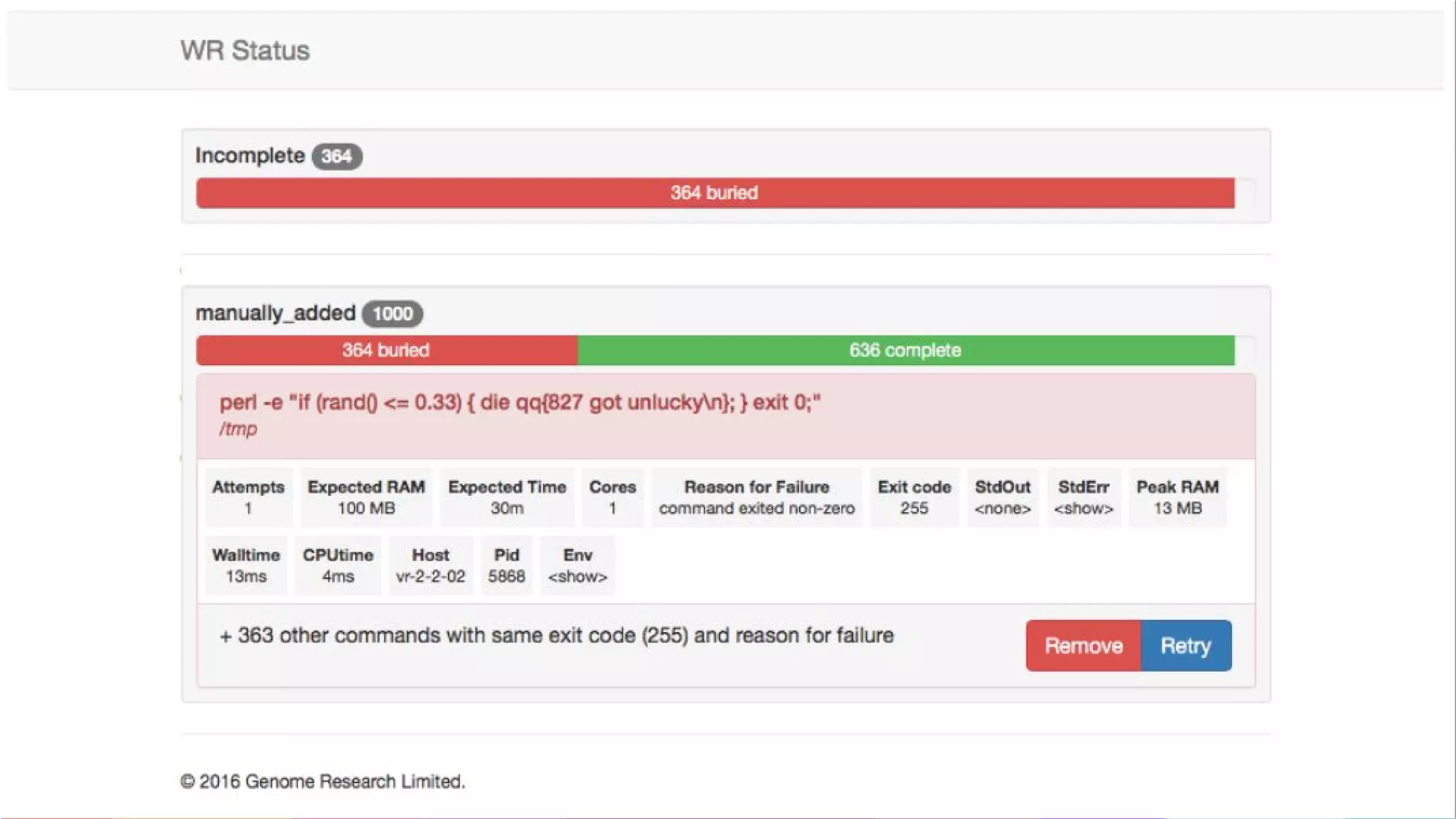1456x819 pixels.
Task: Show the StdErr output
Action: click(1083, 508)
